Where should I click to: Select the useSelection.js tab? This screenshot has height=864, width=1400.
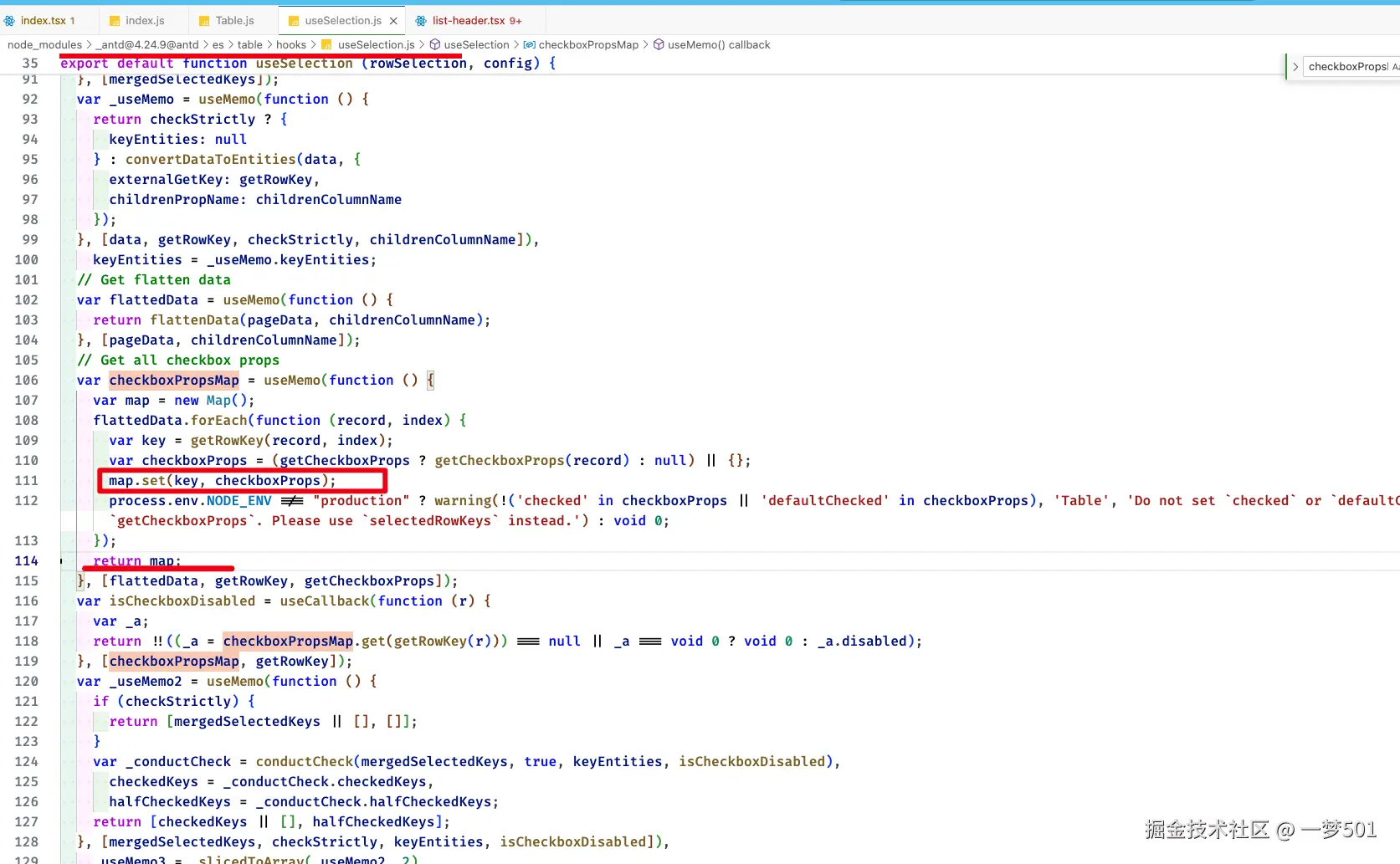click(x=342, y=21)
